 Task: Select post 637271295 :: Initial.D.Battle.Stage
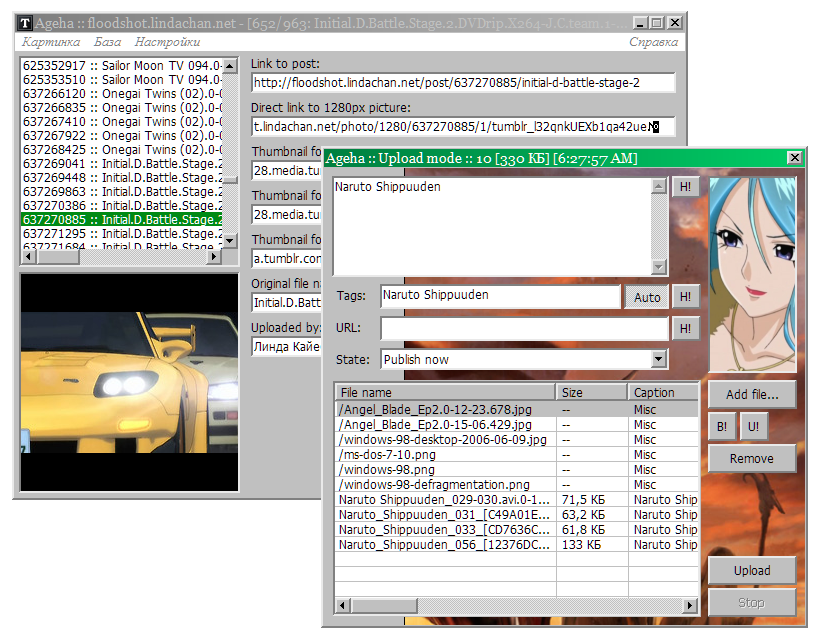coord(122,234)
